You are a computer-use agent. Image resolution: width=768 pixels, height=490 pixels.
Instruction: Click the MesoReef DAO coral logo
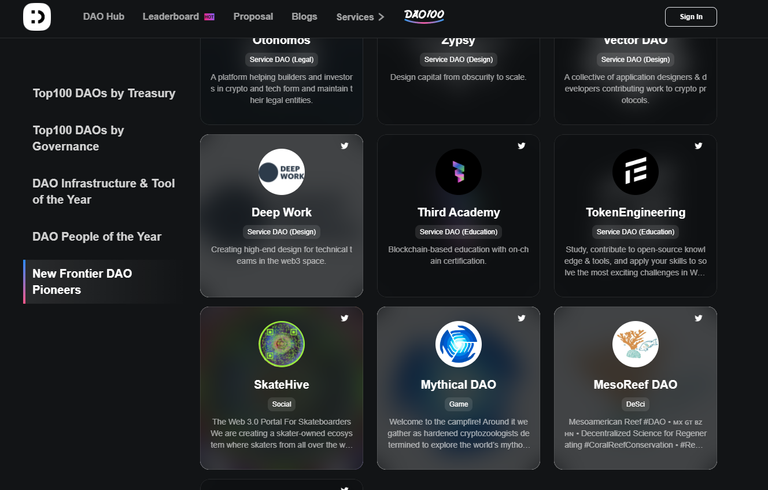pos(635,344)
